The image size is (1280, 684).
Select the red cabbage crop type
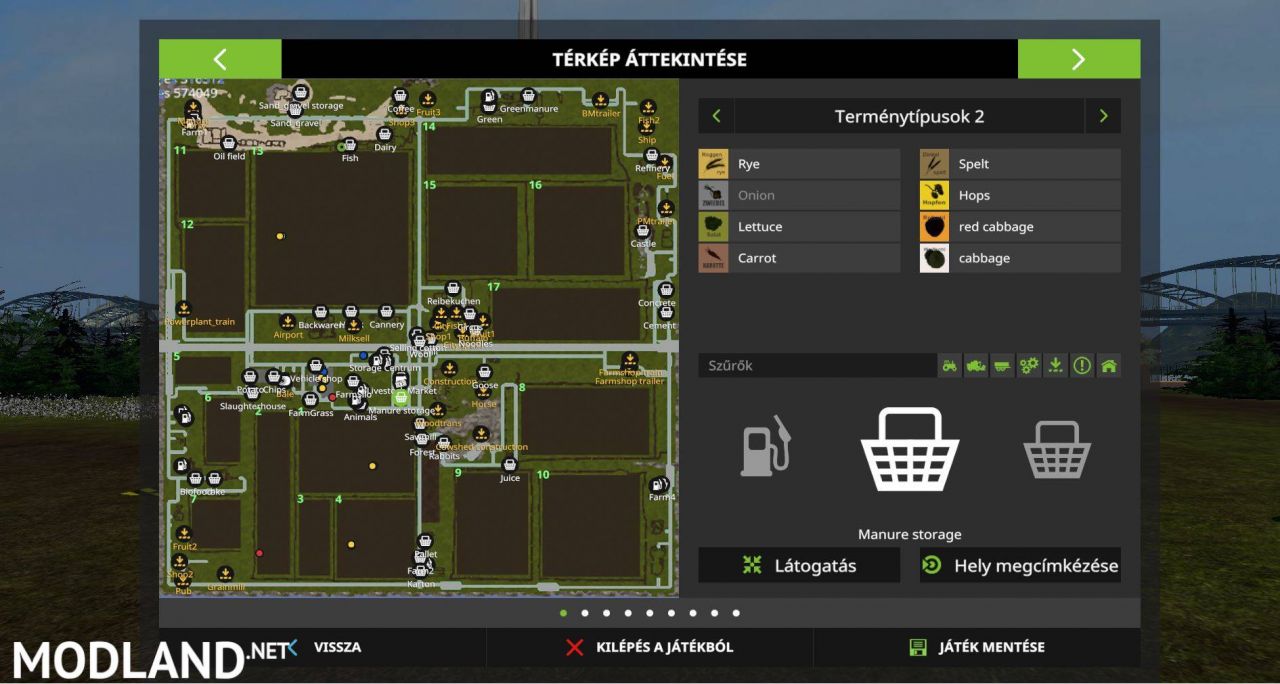[x=1020, y=227]
